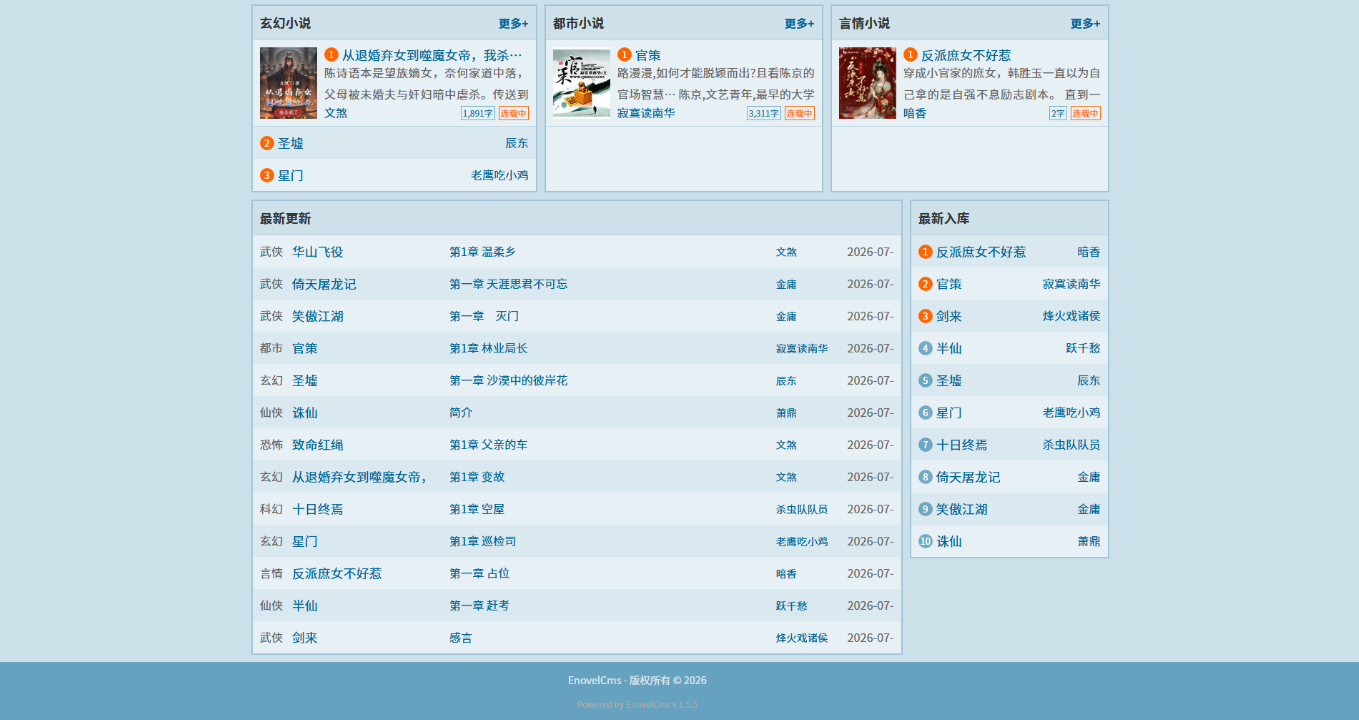This screenshot has width=1359, height=720.
Task: Open chapter 第1章 父亲的车
Action: coord(488,444)
